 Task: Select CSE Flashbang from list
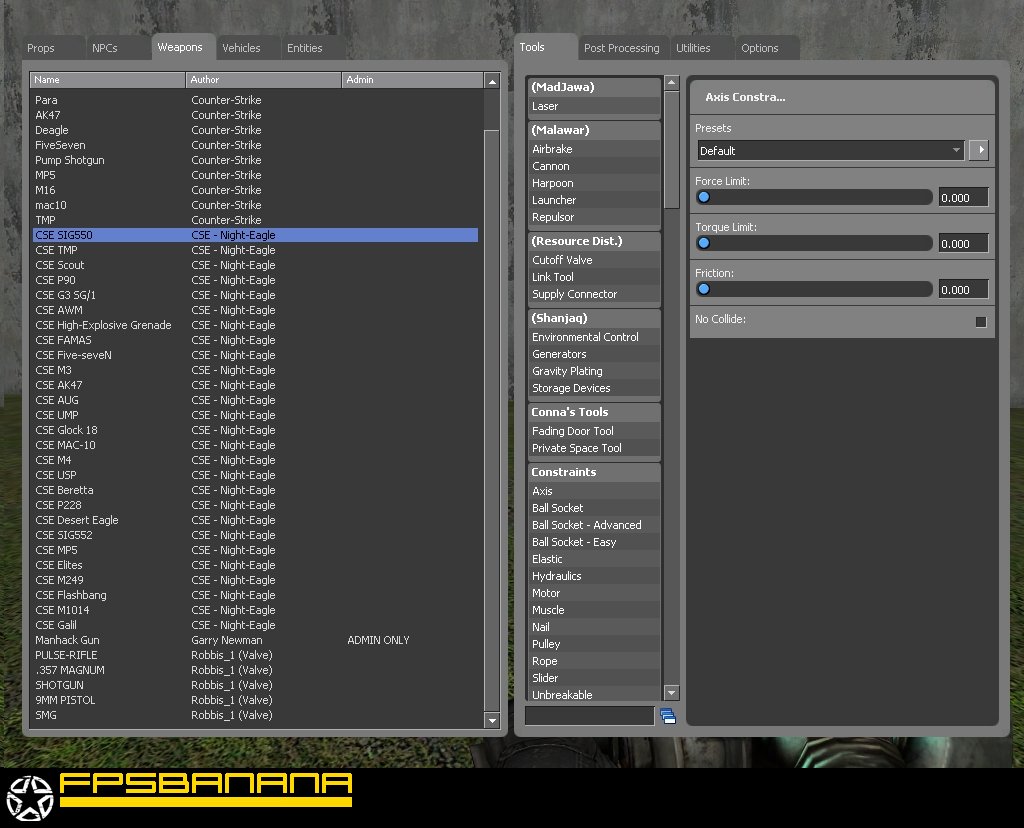255,595
